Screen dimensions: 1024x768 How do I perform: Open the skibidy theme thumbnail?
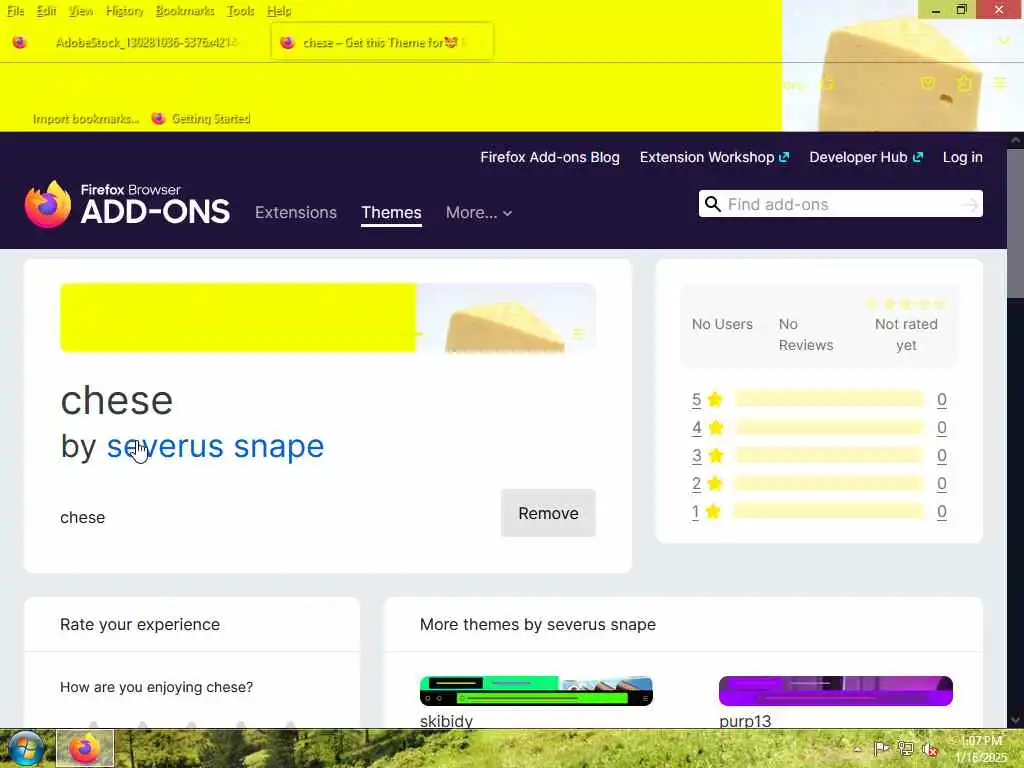[536, 691]
